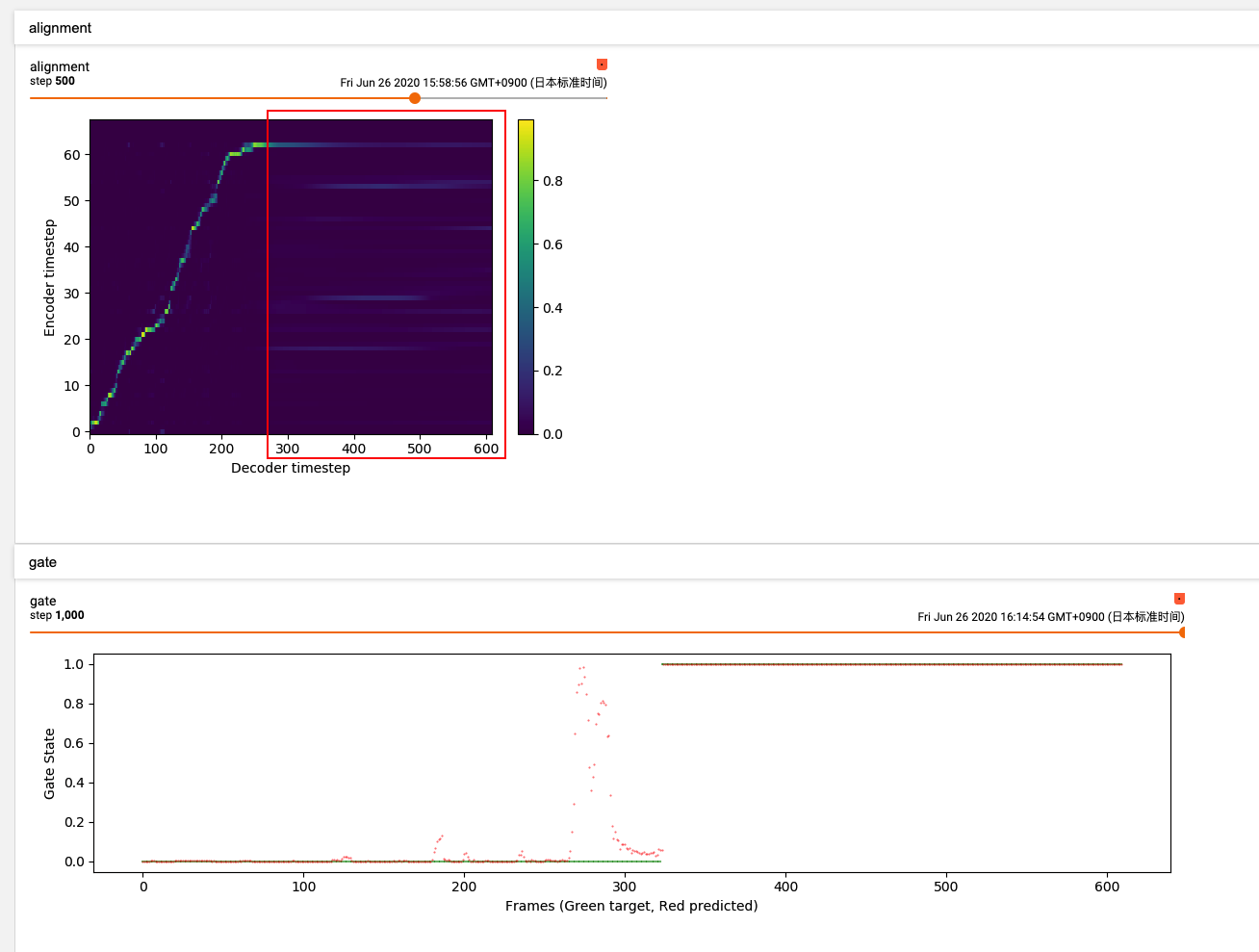Click the orange handle at the gate slider end
This screenshot has height=952, width=1259.
click(1182, 631)
